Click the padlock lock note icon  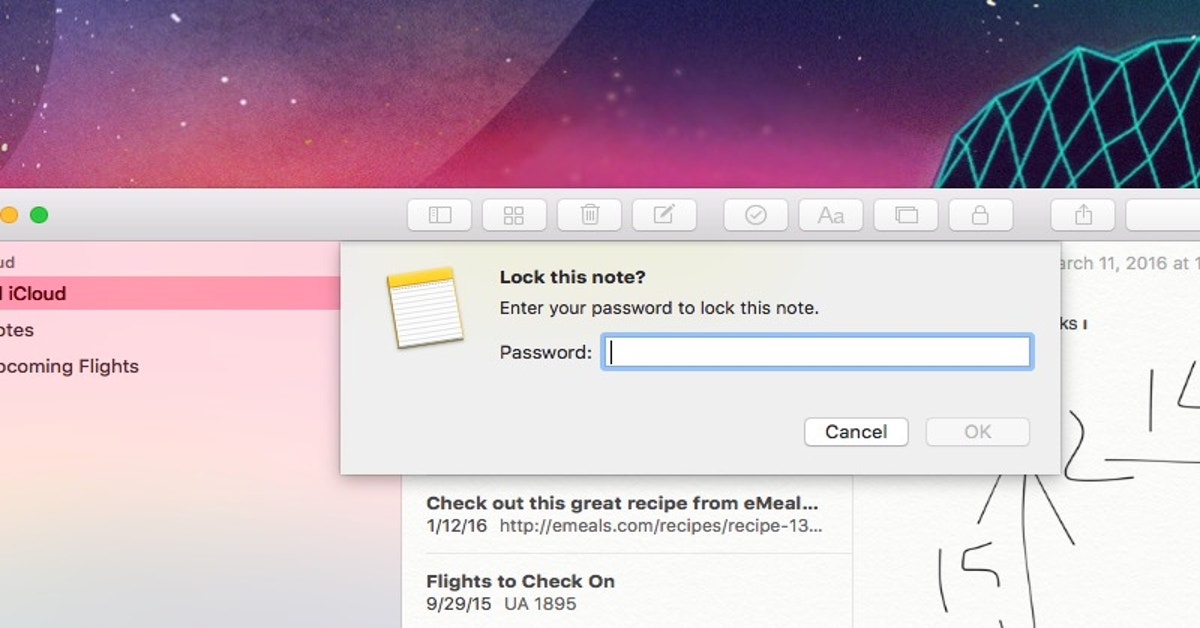click(x=981, y=215)
